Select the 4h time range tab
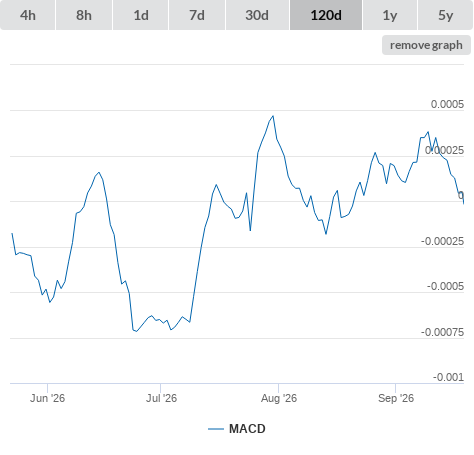The width and height of the screenshot is (474, 455). point(28,15)
